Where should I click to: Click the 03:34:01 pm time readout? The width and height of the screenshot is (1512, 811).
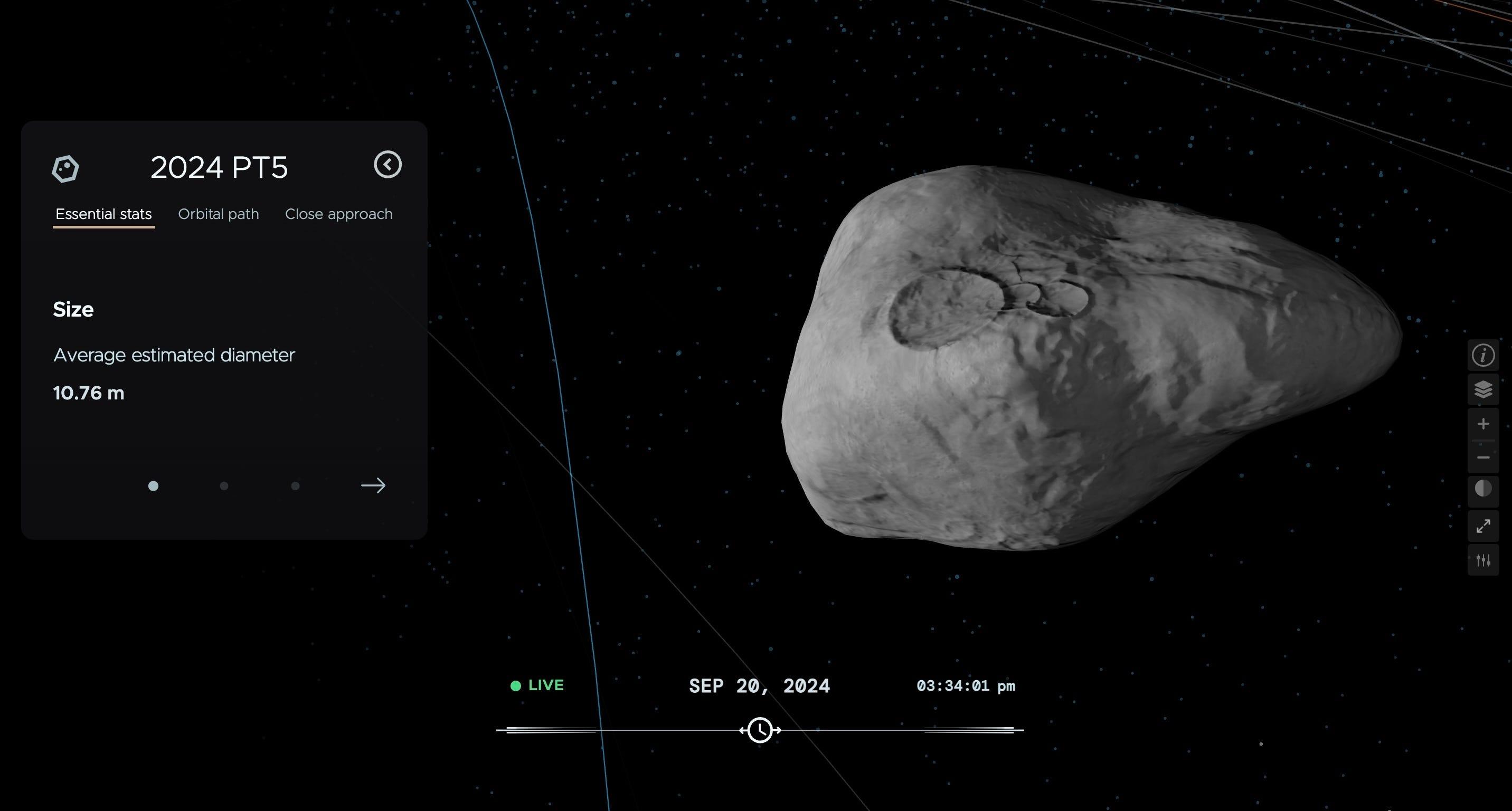[966, 686]
